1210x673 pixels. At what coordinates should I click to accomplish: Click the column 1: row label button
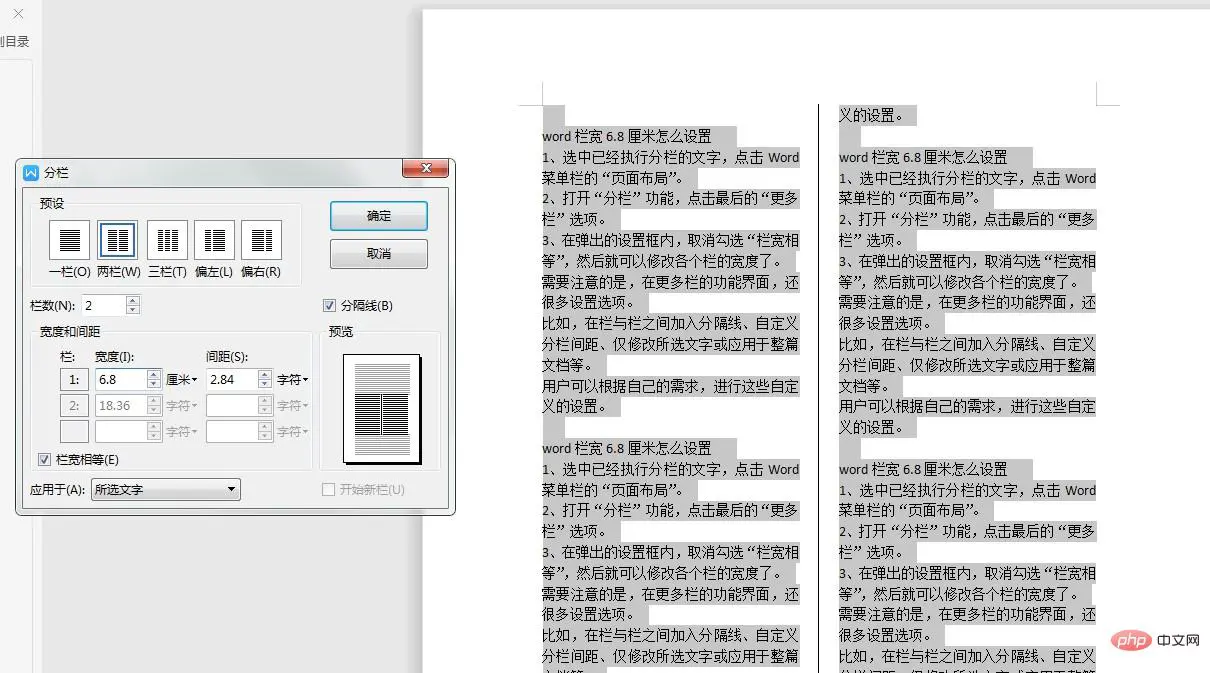74,380
